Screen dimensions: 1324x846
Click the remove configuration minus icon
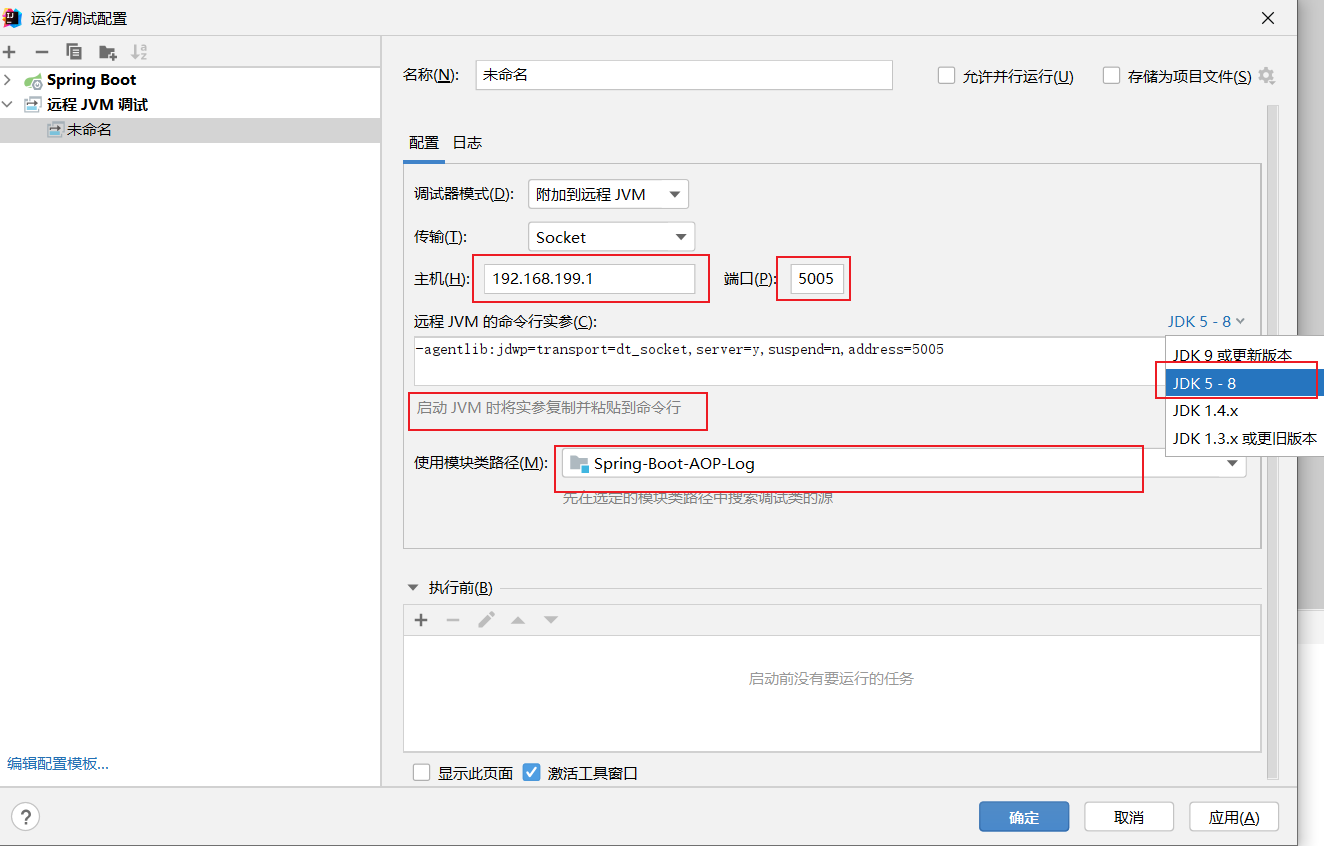tap(40, 51)
